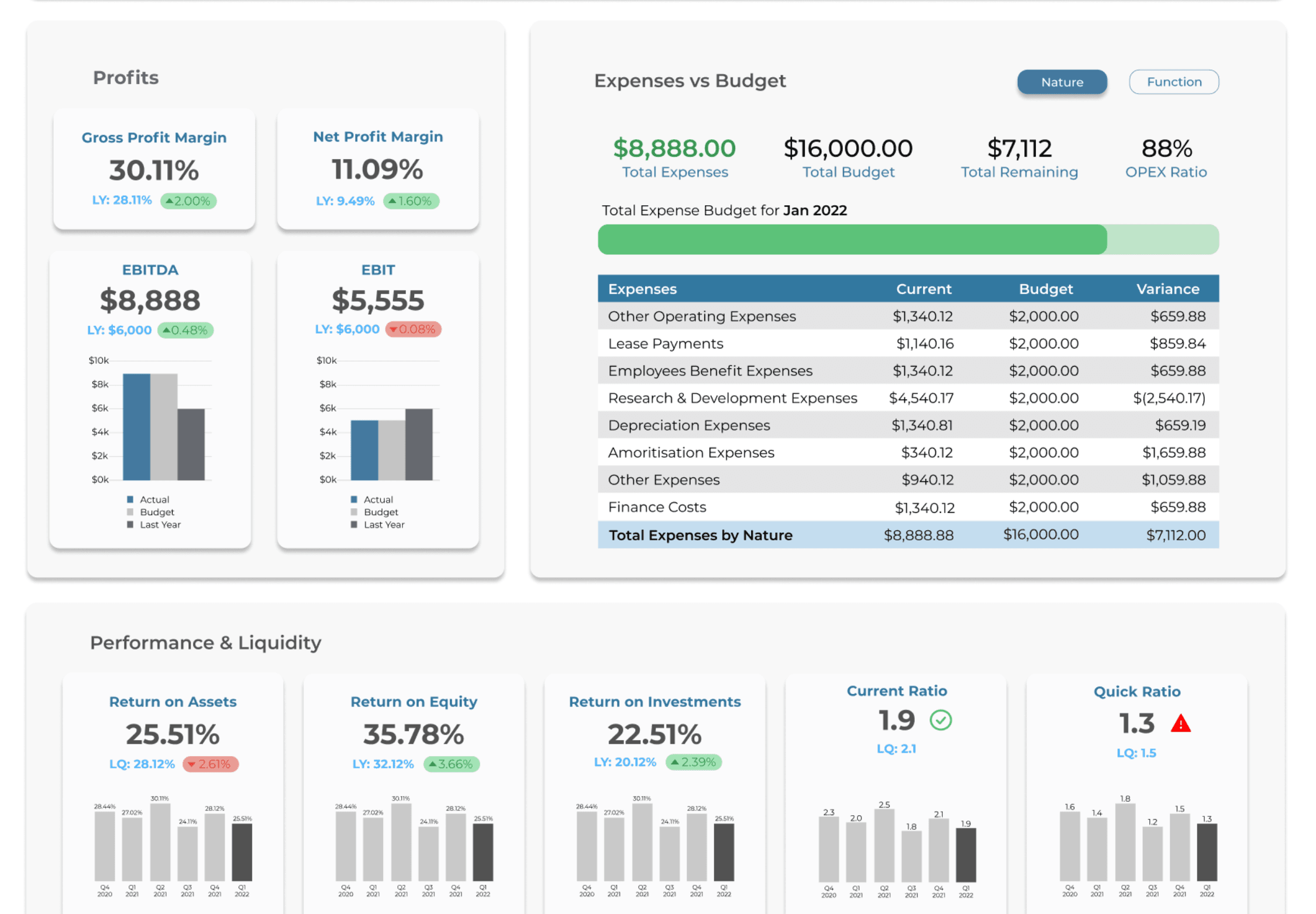1316x914 pixels.
Task: Click the 1.8 bar in Quick Ratio chart
Action: click(x=1125, y=843)
